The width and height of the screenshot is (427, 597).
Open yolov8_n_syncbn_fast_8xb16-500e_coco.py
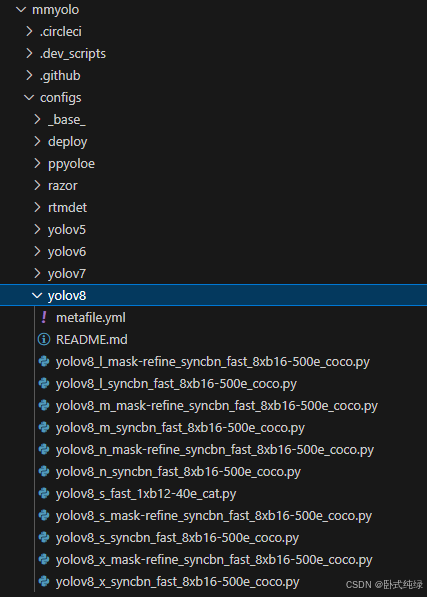[x=178, y=472]
